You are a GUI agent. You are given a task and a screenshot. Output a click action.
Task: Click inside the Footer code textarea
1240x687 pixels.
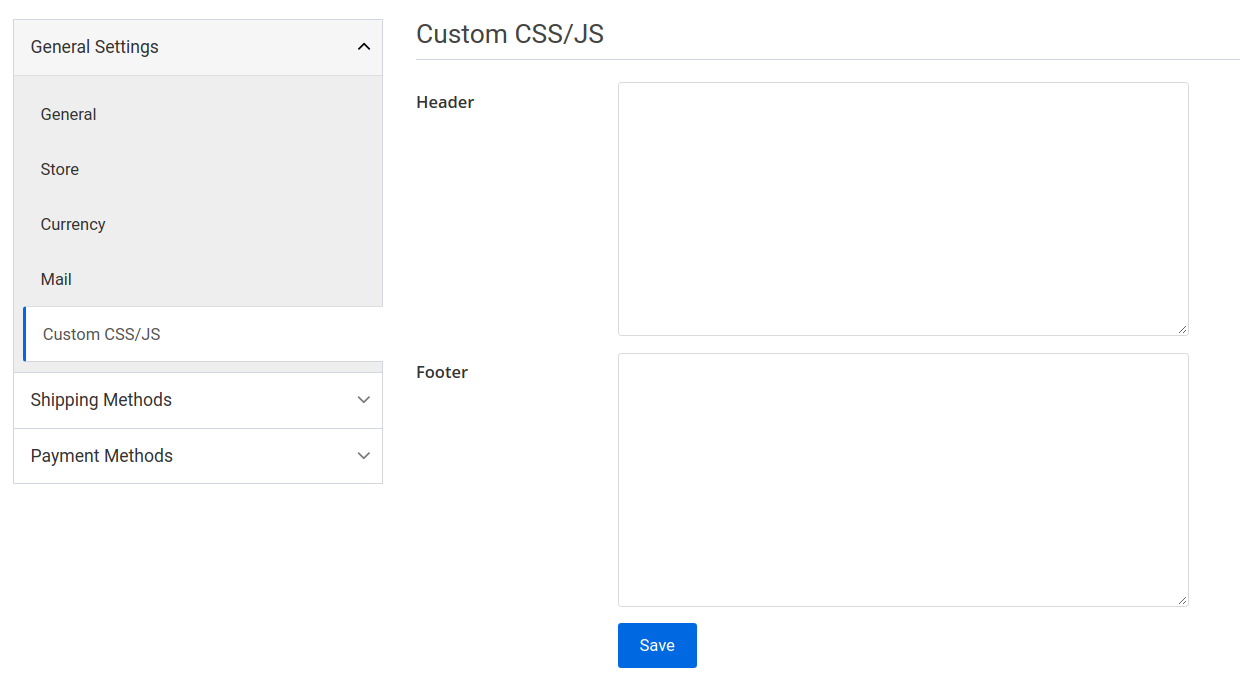[x=902, y=478]
